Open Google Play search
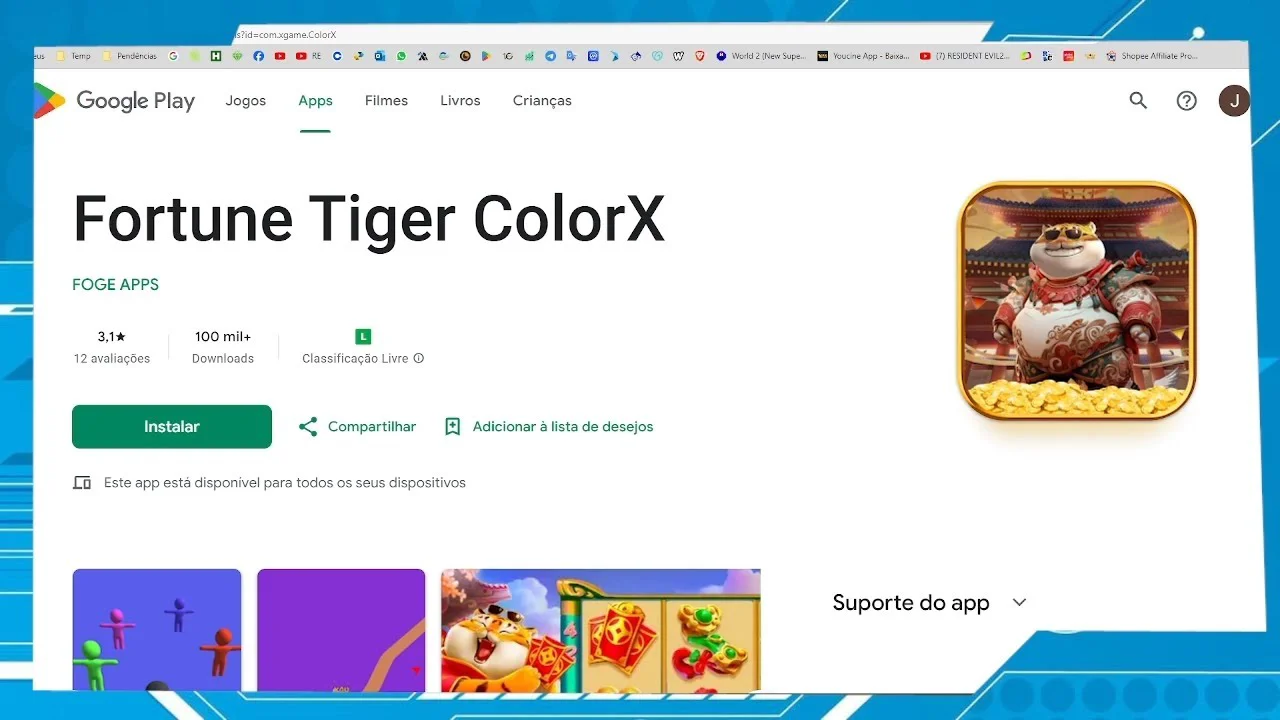Screen dimensions: 1280x720 click(1138, 100)
